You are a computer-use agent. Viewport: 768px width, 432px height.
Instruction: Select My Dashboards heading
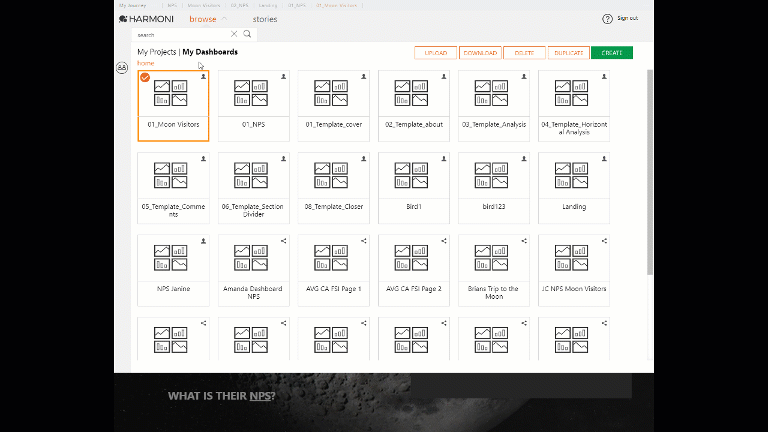(210, 52)
